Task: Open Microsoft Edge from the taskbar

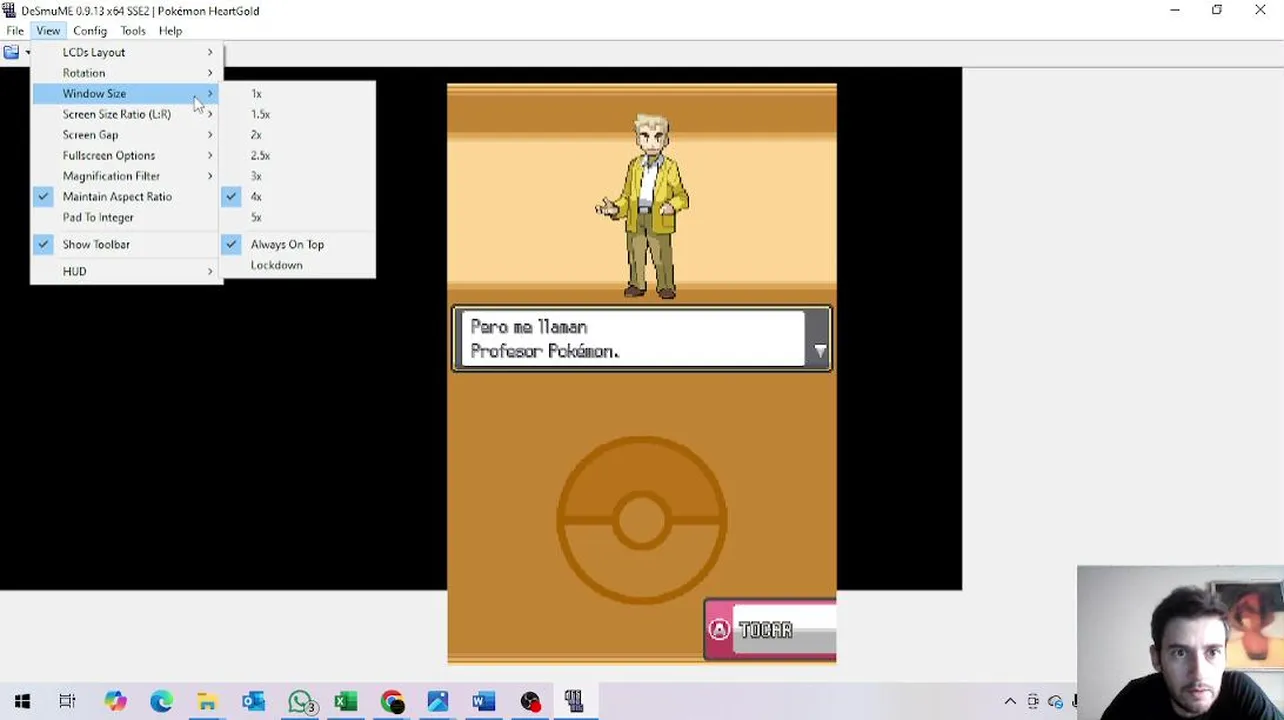Action: [x=161, y=702]
